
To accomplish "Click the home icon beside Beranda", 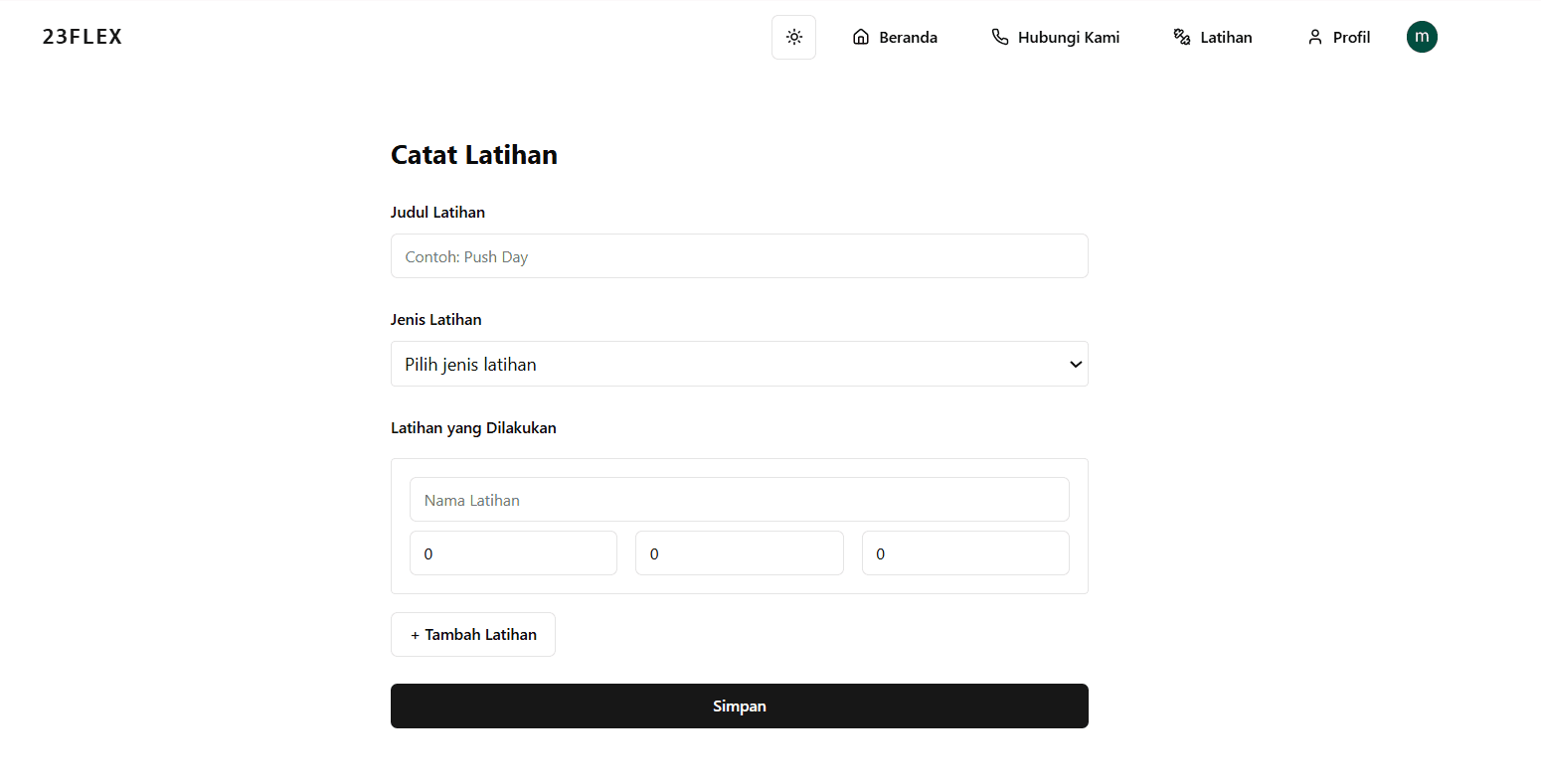I will [x=861, y=37].
